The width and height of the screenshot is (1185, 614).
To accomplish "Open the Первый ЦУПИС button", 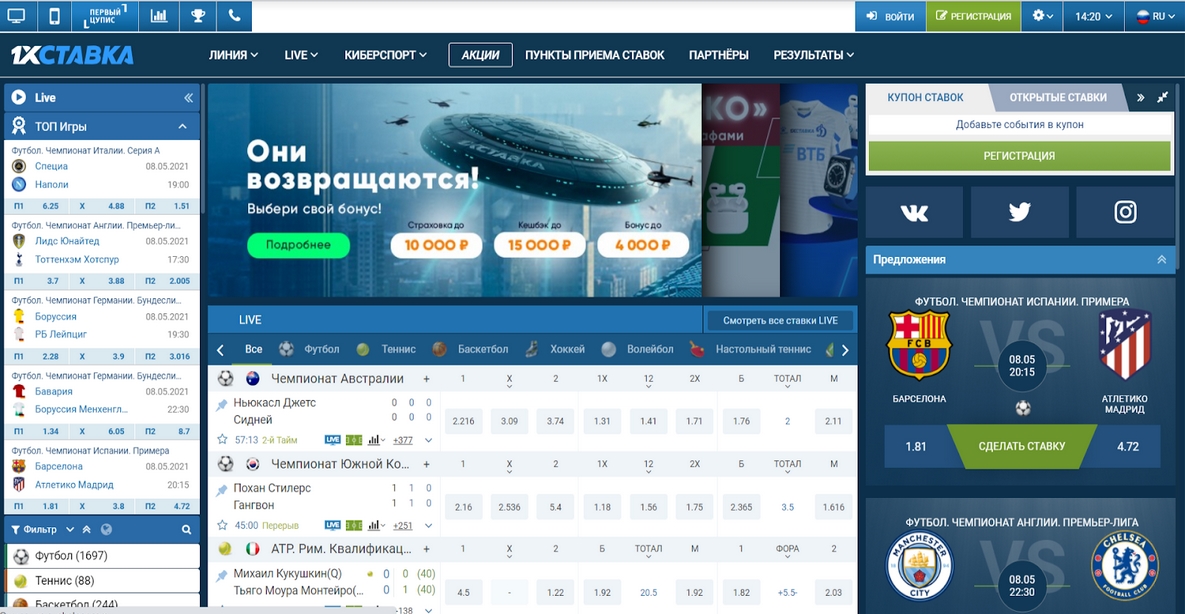I will click(x=105, y=16).
